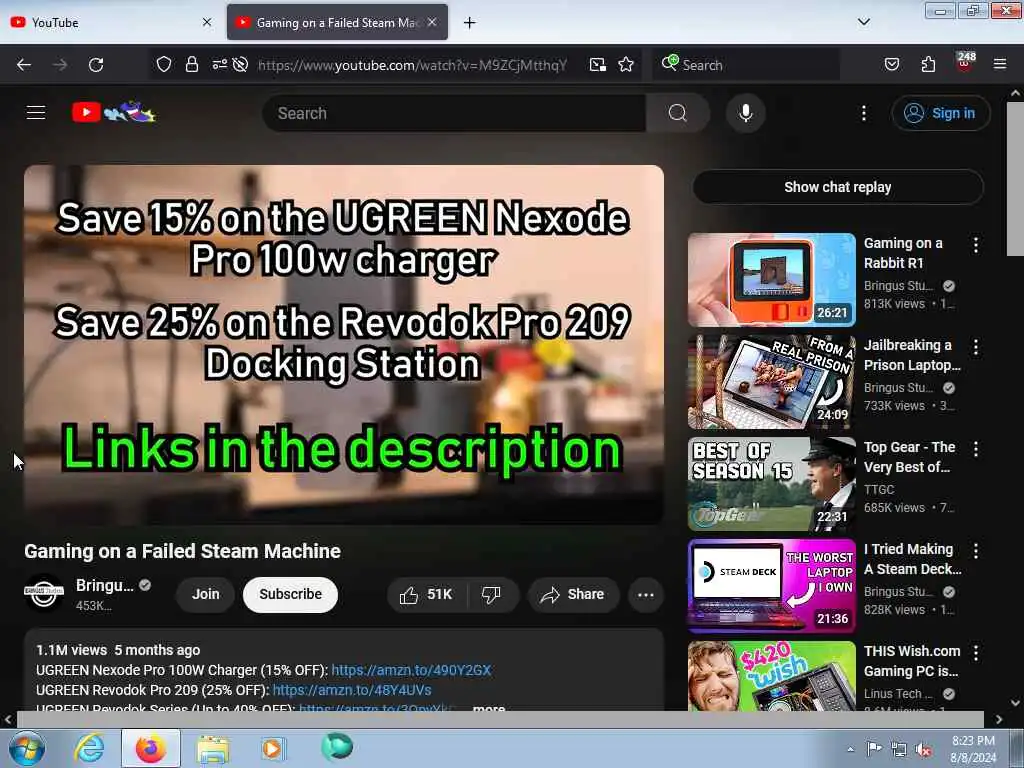Launch Internet Explorer from the taskbar
This screenshot has height=768, width=1024.
[x=89, y=748]
